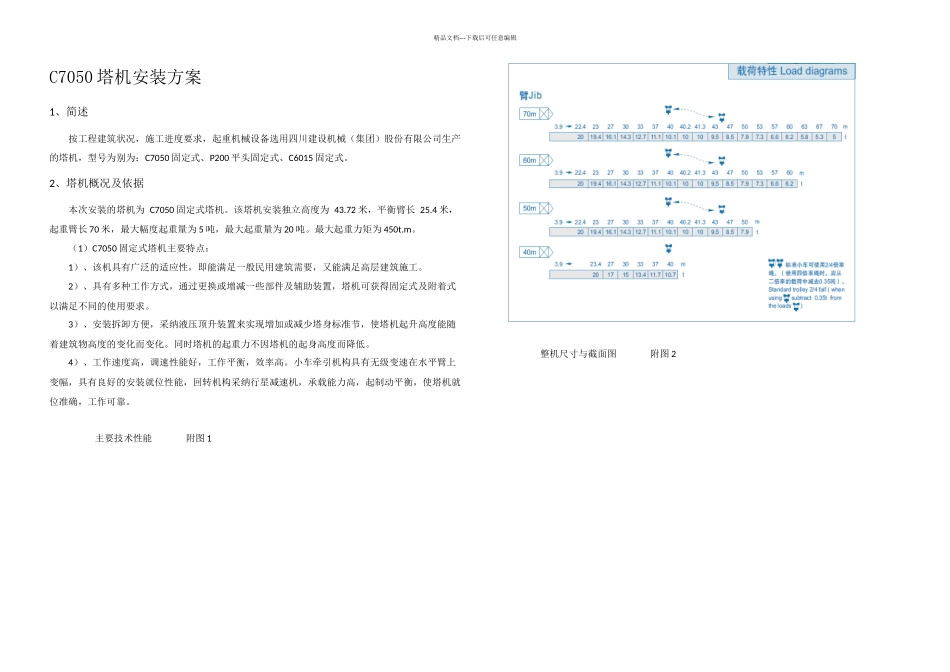Screen dimensions: 950x672
Task: Click the sentence starting "1)、该机具有广泛的适应性"
Action: point(247,267)
